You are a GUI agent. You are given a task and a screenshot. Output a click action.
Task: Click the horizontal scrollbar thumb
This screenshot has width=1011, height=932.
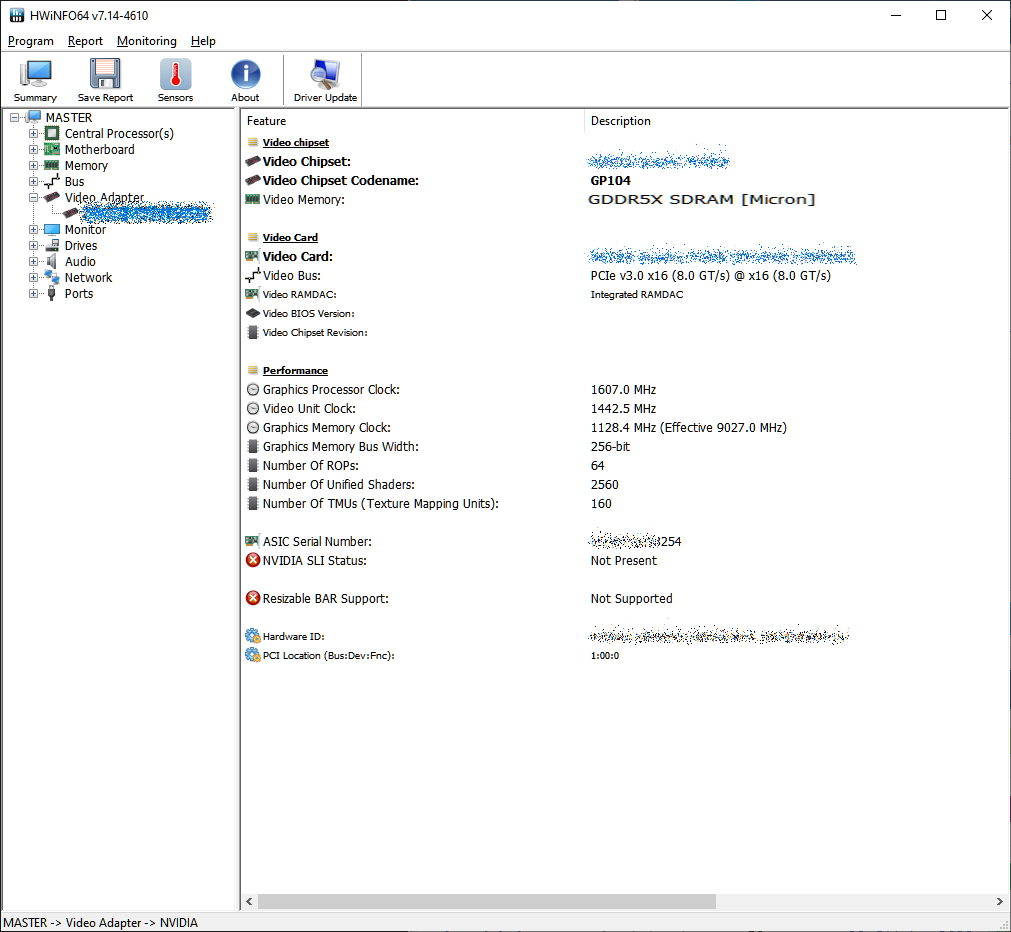point(487,901)
